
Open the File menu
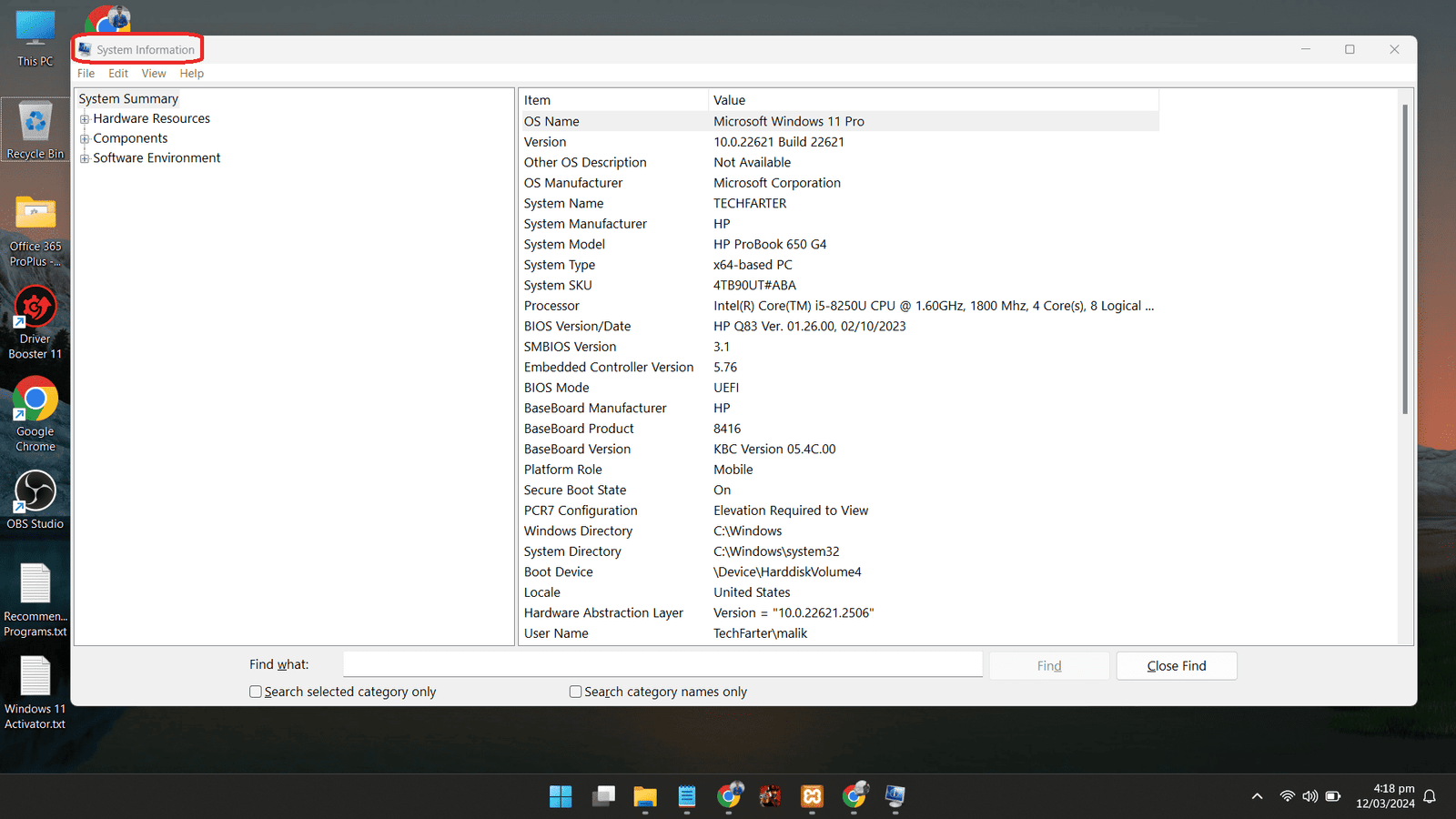tap(86, 74)
